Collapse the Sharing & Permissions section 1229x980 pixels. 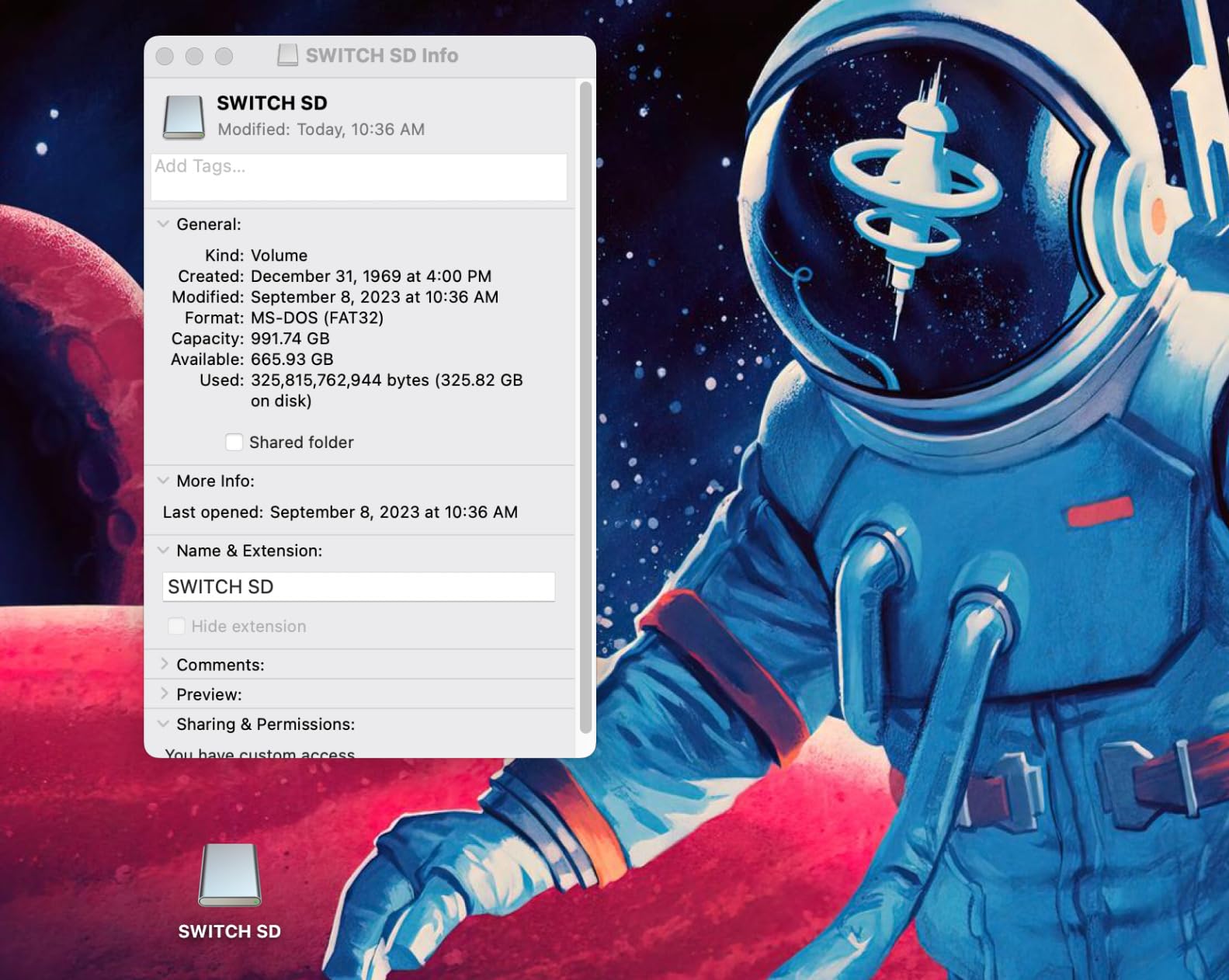[163, 724]
